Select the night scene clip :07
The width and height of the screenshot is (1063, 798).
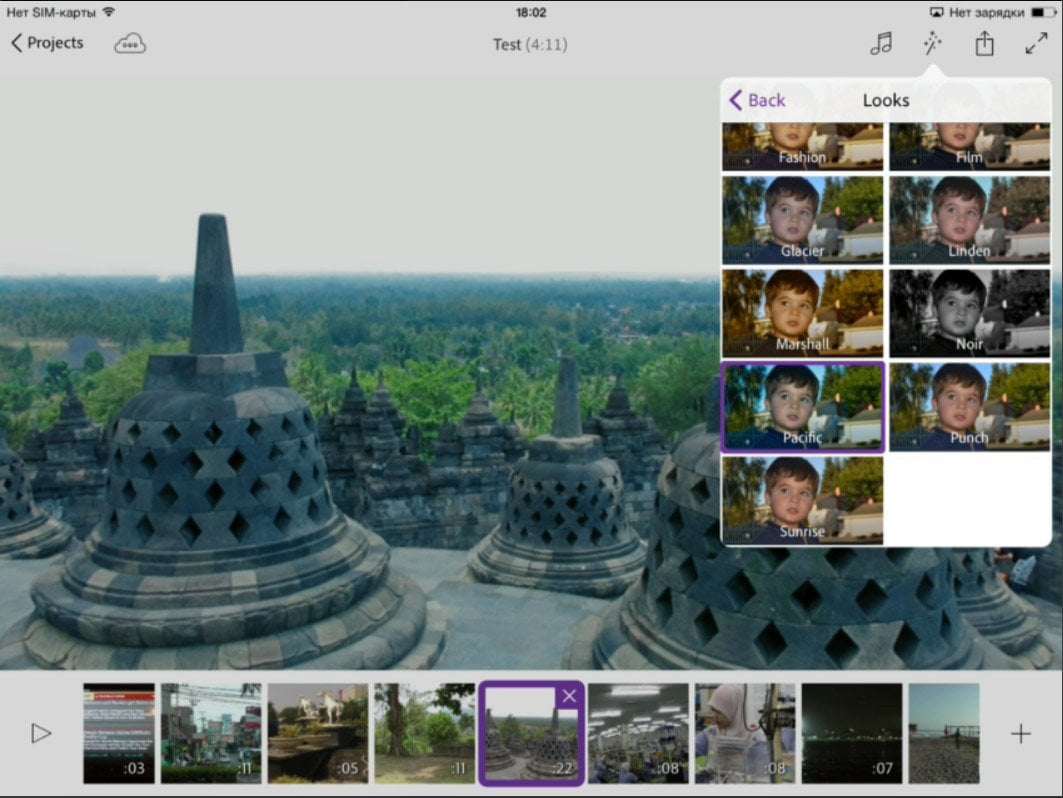point(851,734)
